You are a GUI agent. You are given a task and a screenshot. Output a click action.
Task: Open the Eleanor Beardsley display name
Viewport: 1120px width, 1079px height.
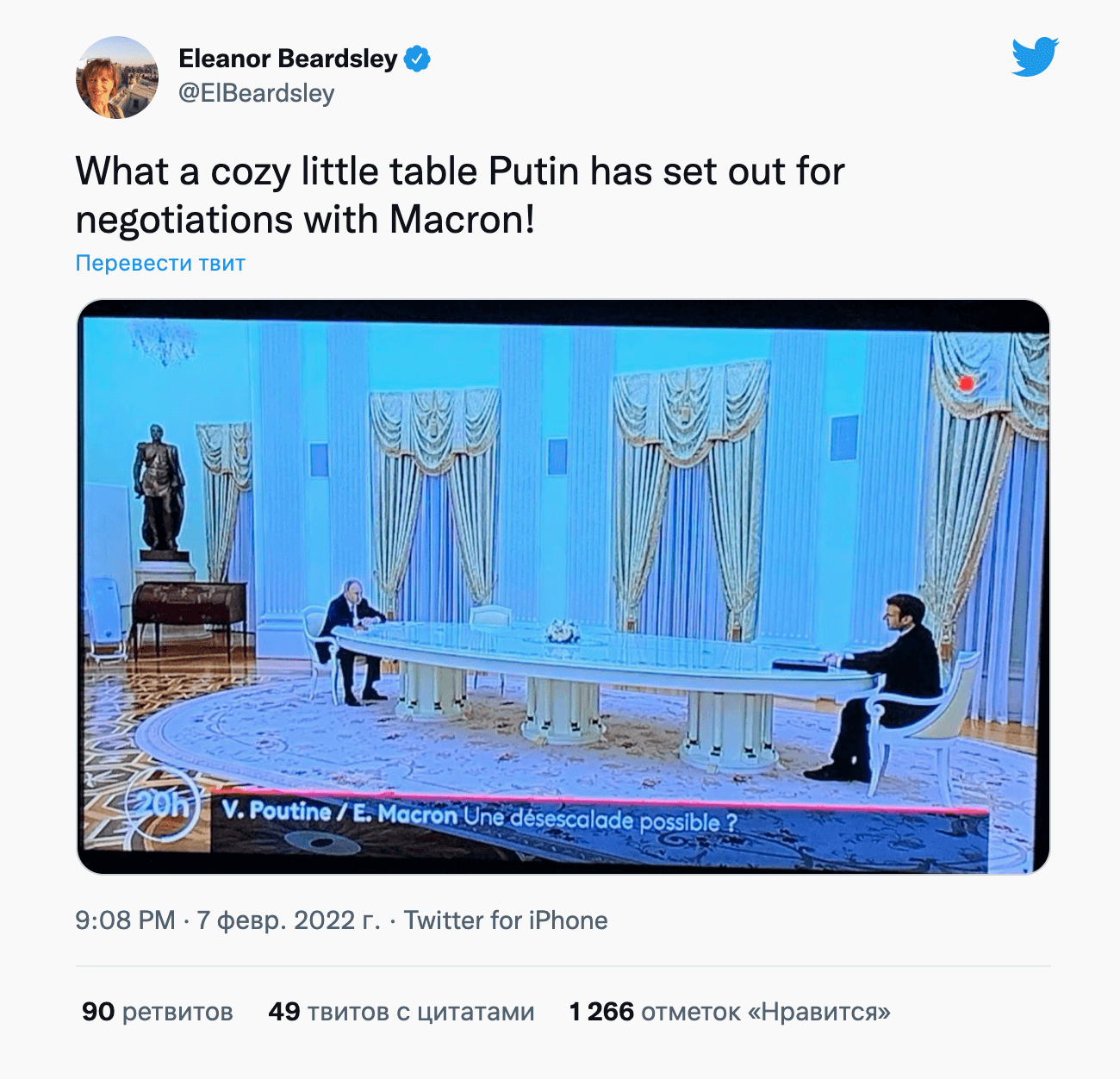(288, 59)
